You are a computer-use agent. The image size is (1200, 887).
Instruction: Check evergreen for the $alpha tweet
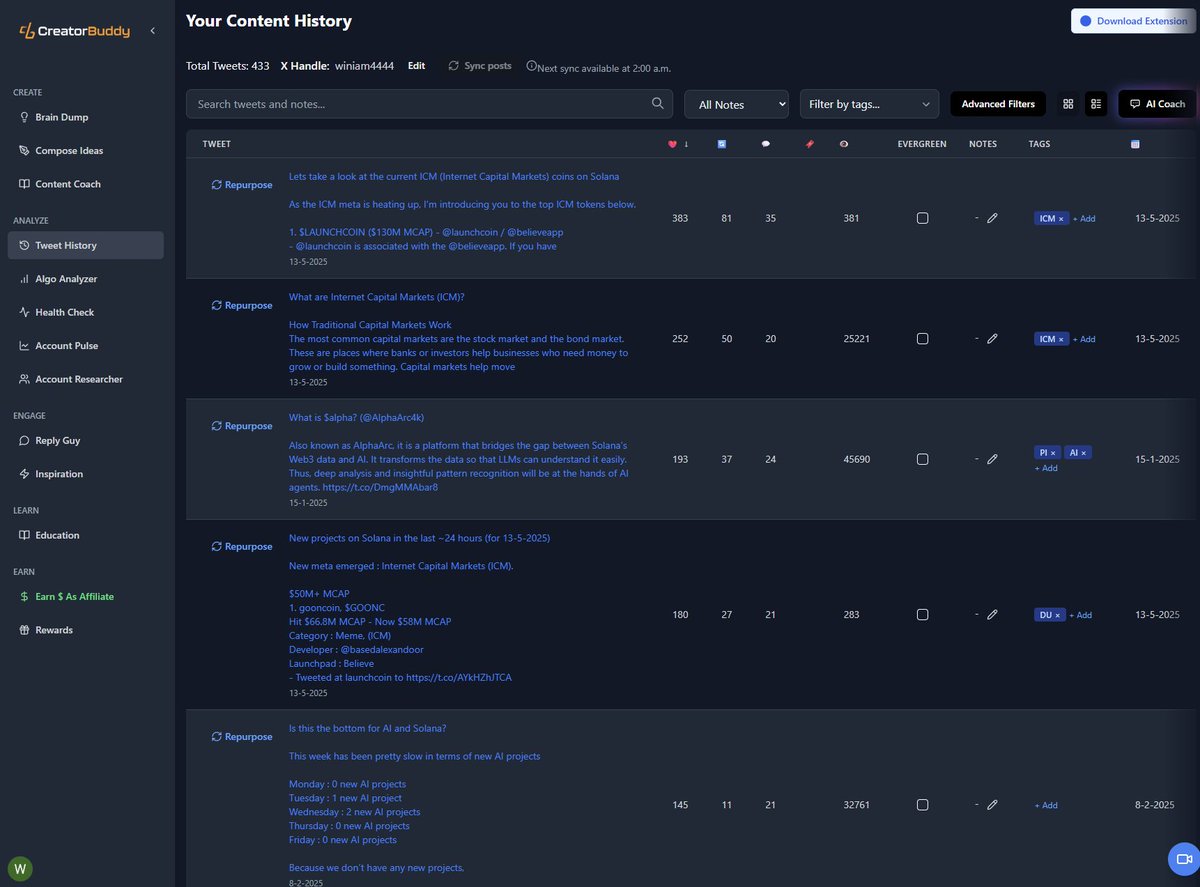click(x=922, y=459)
